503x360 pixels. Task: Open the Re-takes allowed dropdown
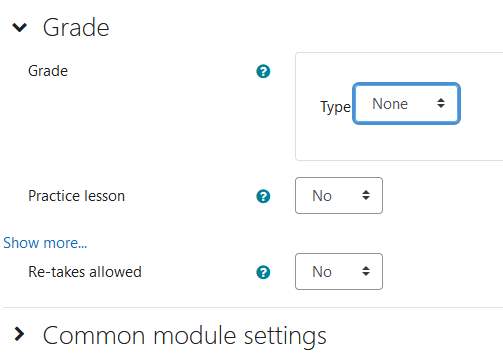pyautogui.click(x=339, y=272)
